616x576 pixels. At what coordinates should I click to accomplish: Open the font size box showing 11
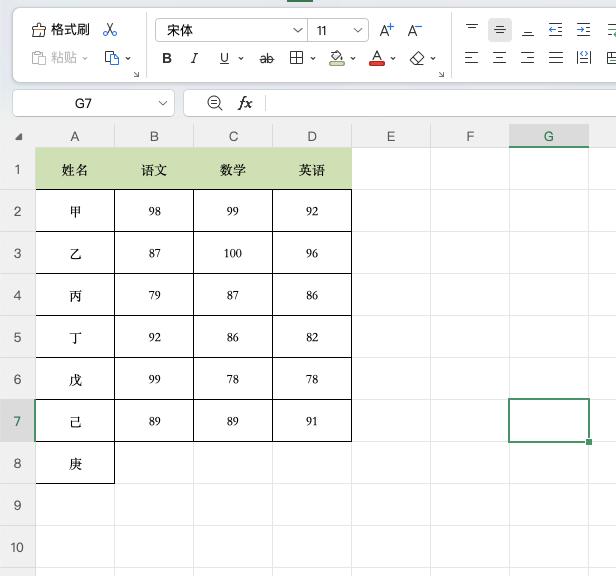coord(338,30)
